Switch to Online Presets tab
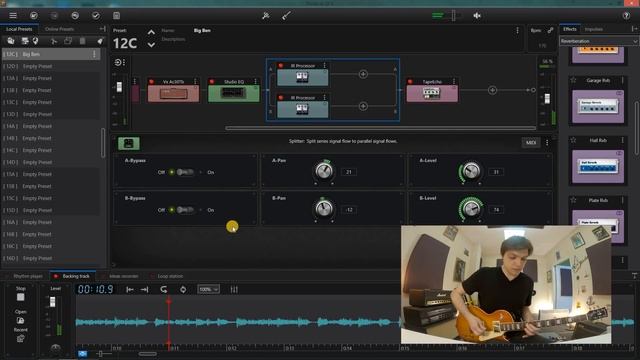Viewport: 640px width, 360px height. coord(59,29)
